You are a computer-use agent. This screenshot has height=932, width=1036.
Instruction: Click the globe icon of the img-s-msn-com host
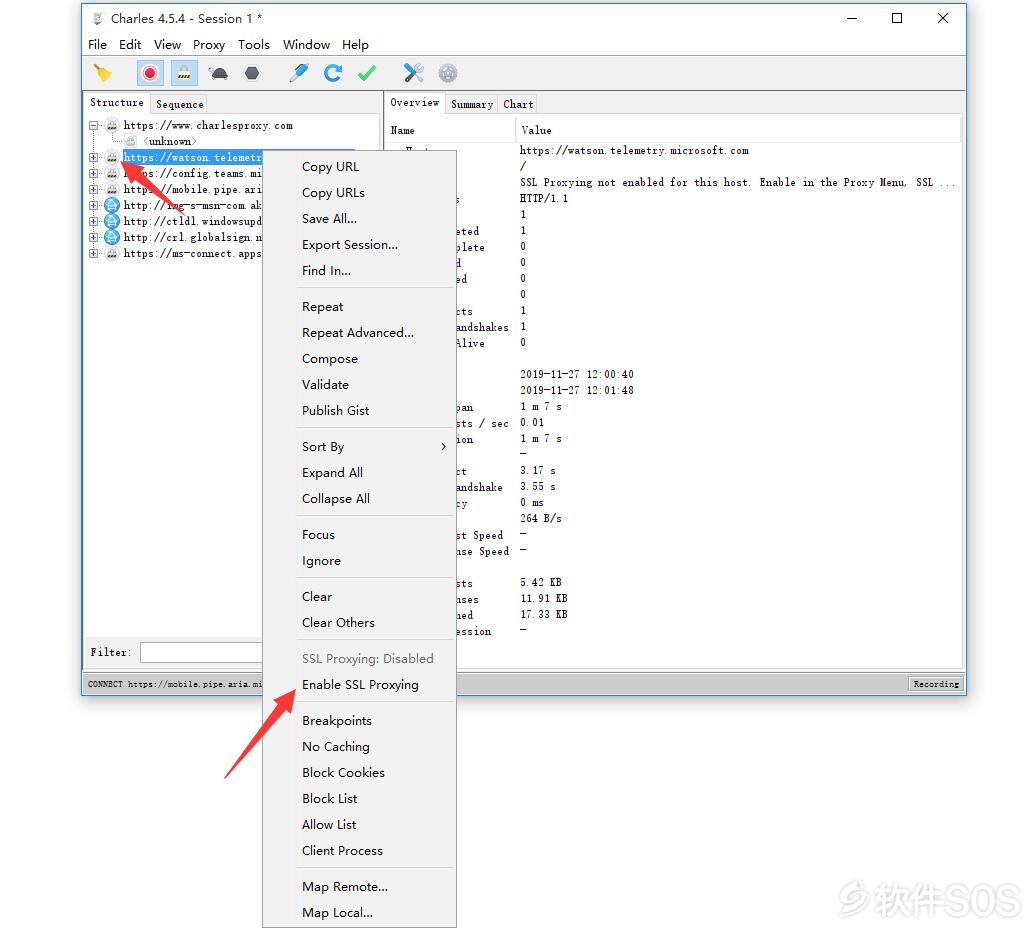[x=112, y=205]
